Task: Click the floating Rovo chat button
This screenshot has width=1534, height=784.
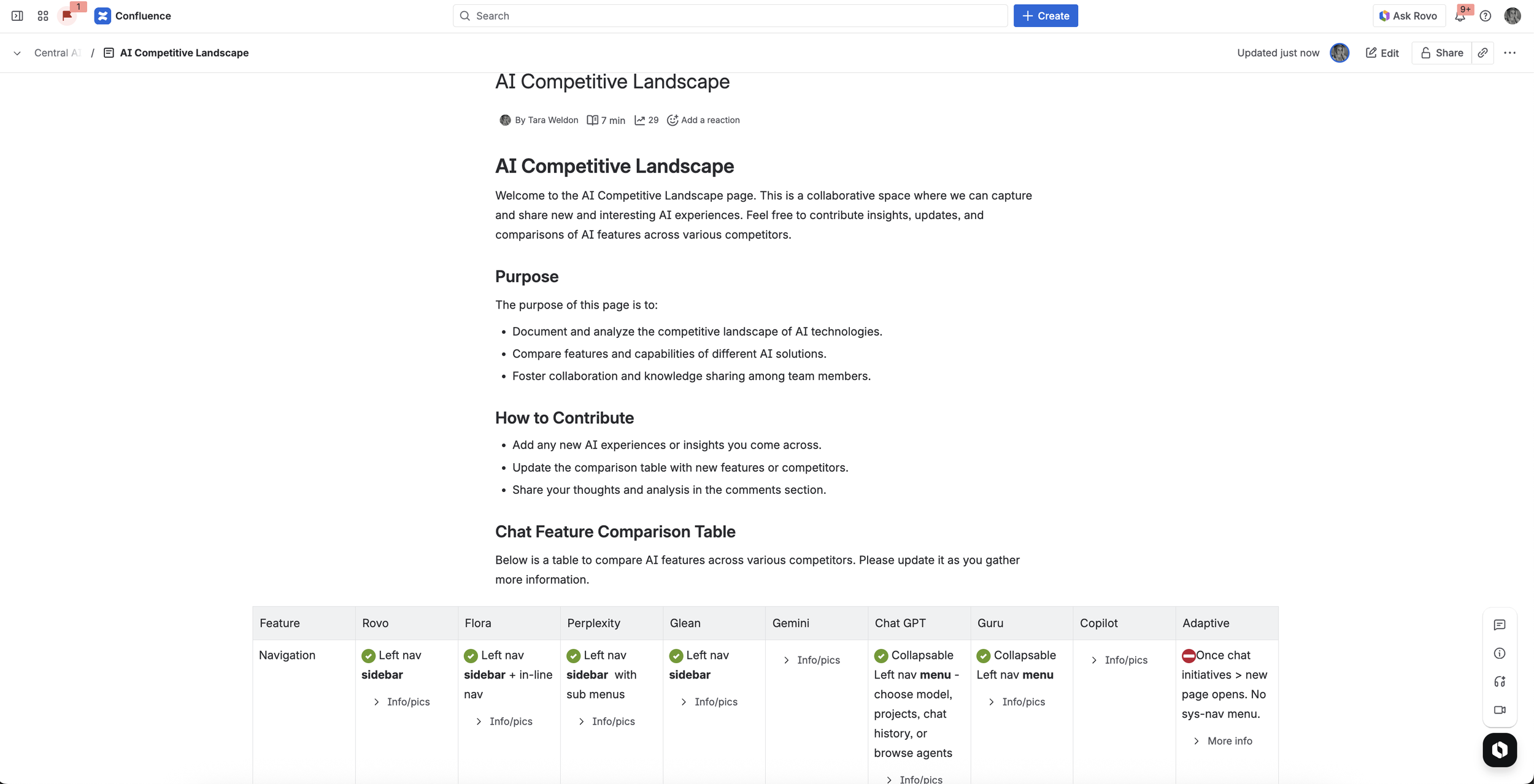Action: [x=1500, y=750]
